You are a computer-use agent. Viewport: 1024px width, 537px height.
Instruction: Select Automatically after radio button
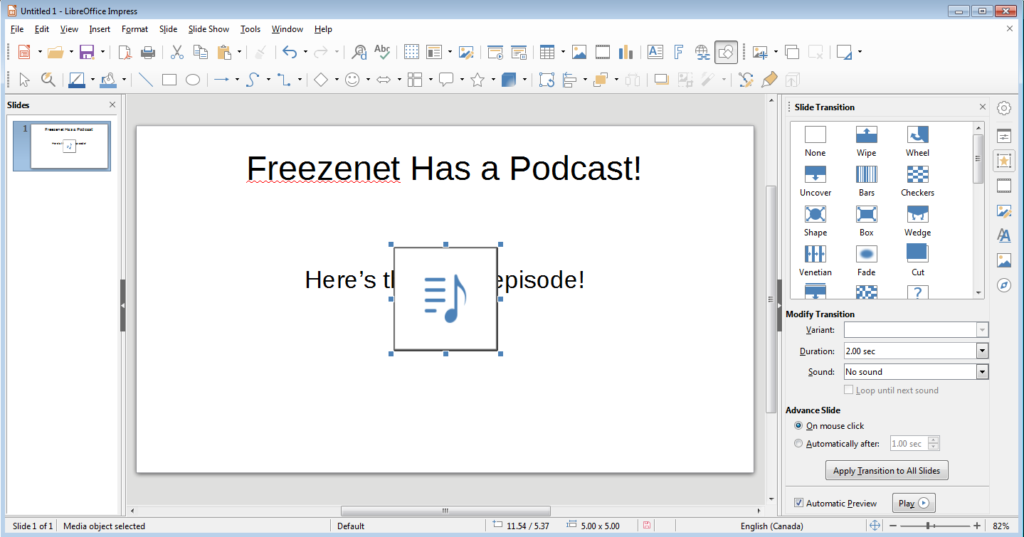798,444
